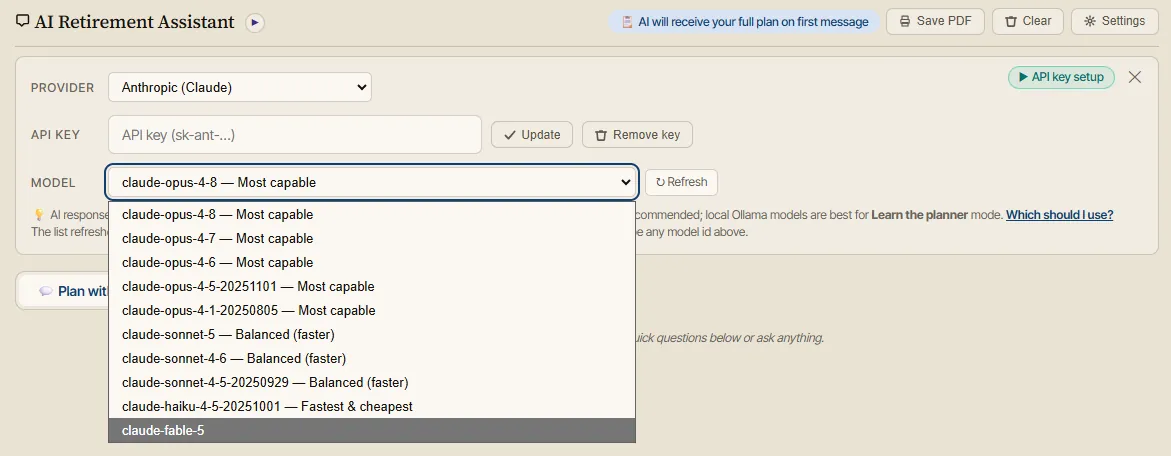Image resolution: width=1171 pixels, height=456 pixels.
Task: Choose claude-opus-4-1-20250805 model
Action: (372, 310)
